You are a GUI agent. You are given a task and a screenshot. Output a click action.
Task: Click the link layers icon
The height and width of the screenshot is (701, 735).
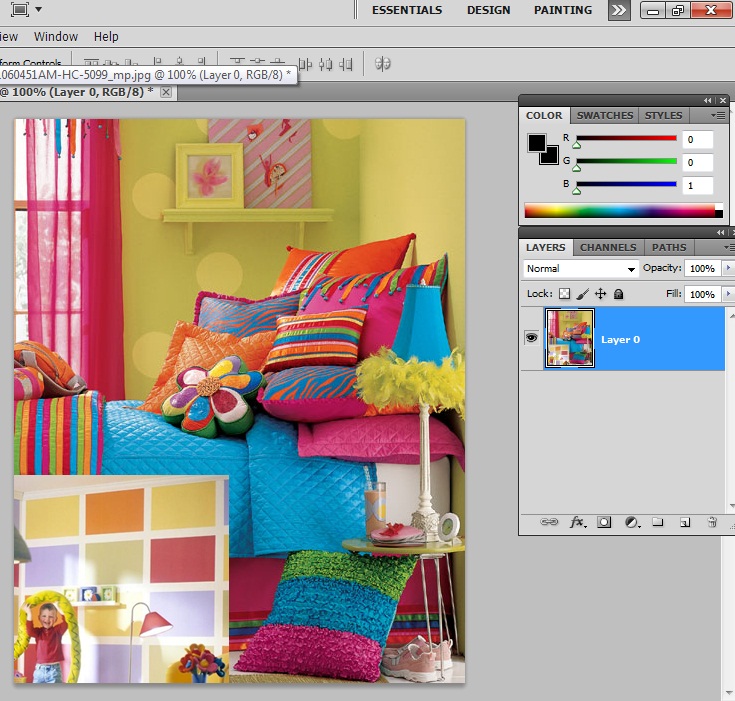pyautogui.click(x=549, y=522)
